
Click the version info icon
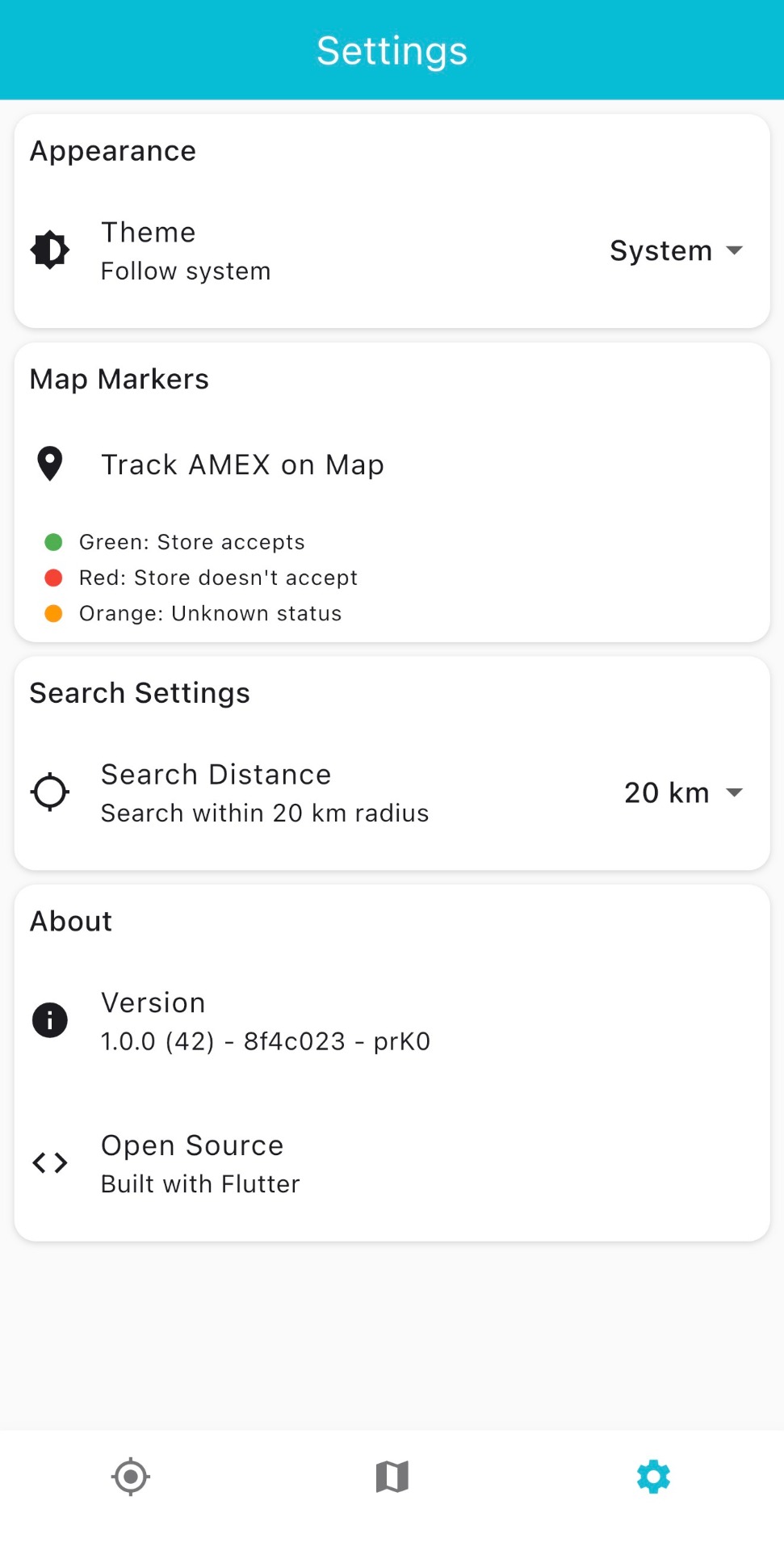coord(50,1020)
